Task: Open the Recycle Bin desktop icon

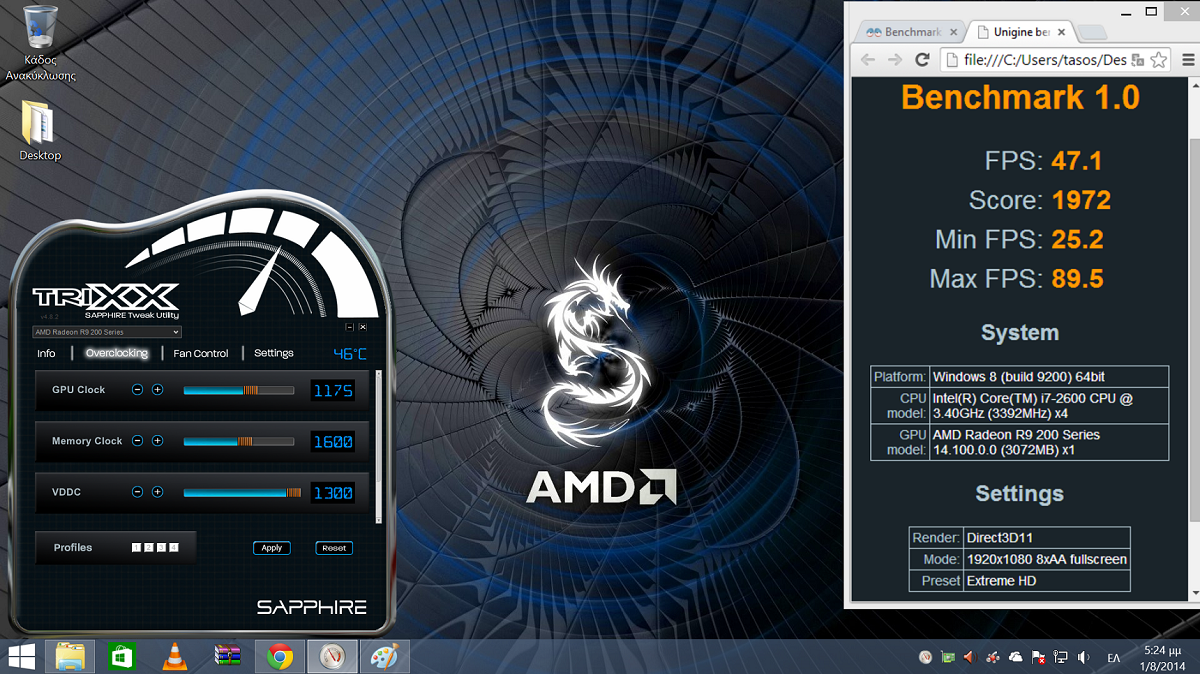Action: pos(40,42)
